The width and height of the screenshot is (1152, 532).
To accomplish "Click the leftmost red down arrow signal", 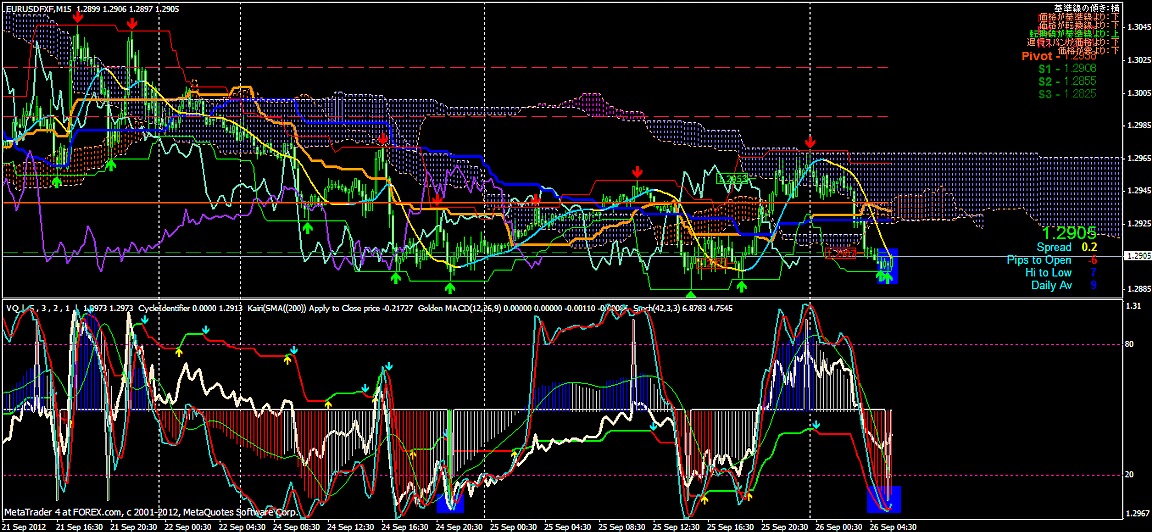I will (78, 18).
